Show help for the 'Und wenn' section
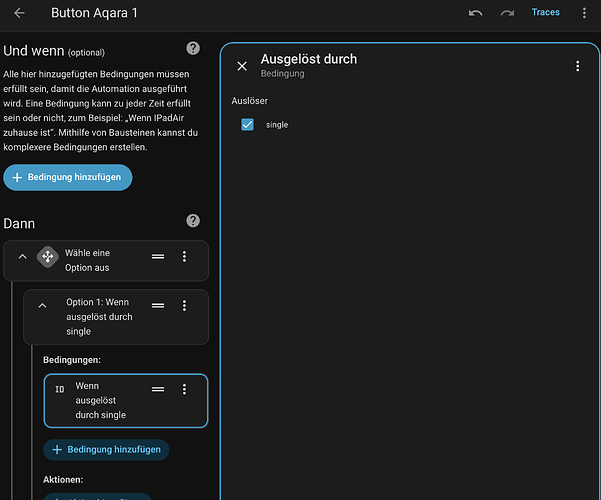 (193, 49)
